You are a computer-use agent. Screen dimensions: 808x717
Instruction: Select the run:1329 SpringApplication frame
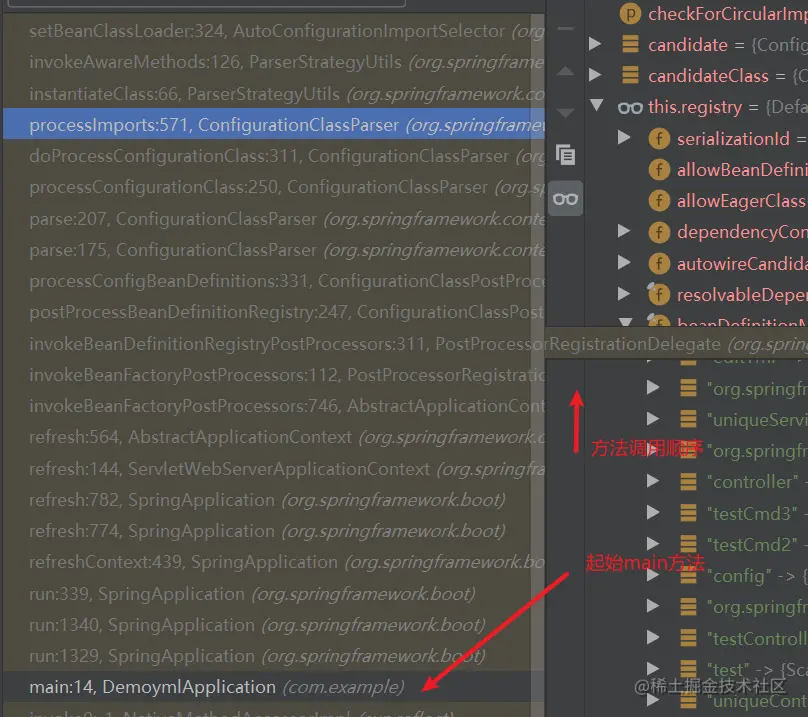click(x=274, y=656)
